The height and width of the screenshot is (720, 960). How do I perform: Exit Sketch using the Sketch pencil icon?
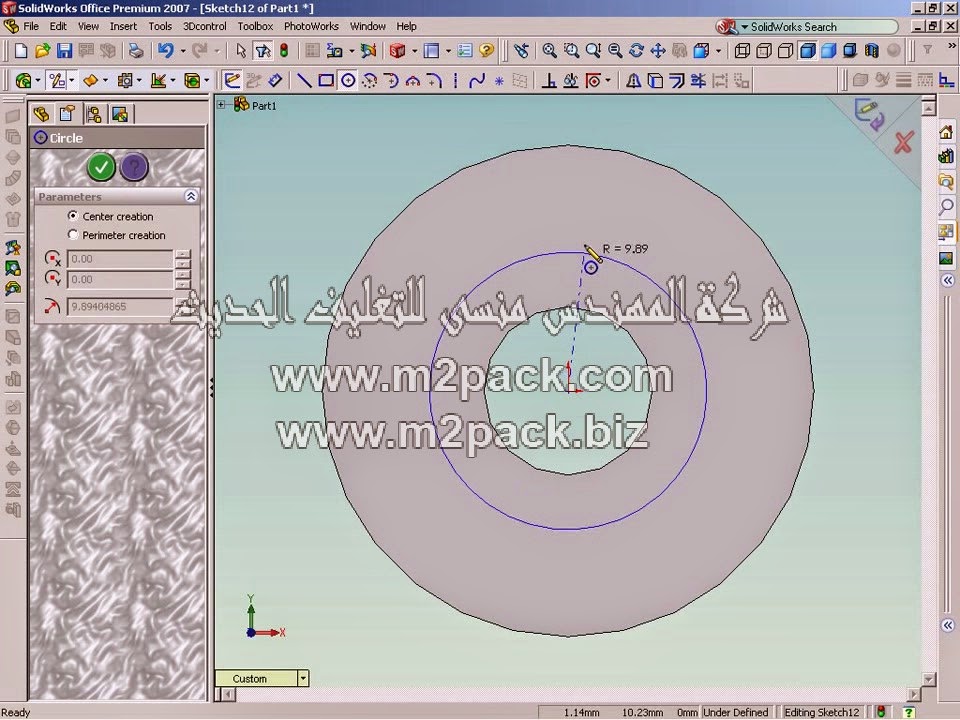(232, 80)
